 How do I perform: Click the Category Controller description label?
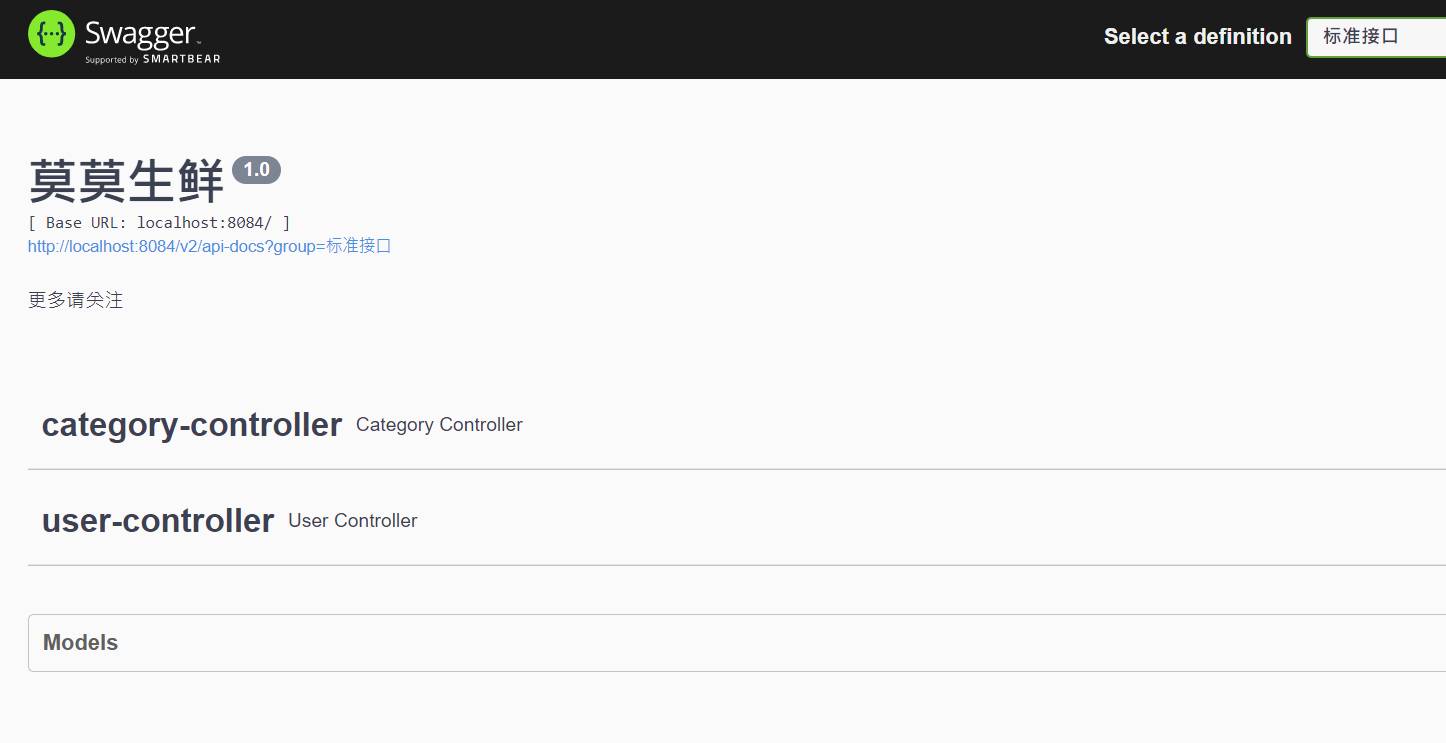[x=439, y=425]
